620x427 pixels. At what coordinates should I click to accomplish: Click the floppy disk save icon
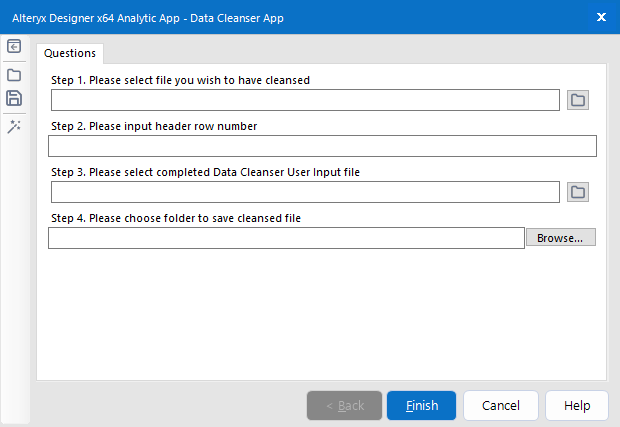14,98
